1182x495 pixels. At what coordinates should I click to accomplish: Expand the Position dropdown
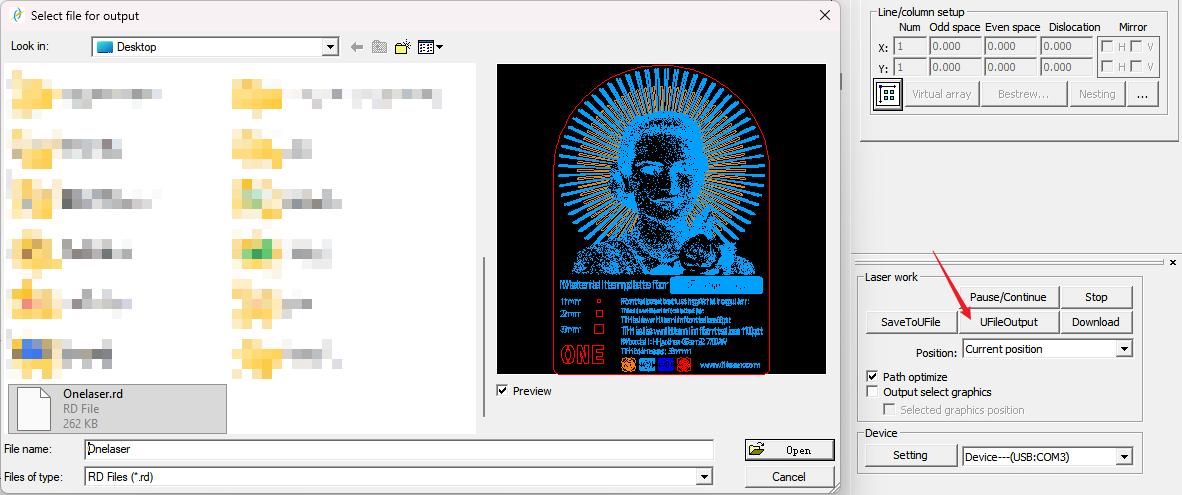(1124, 349)
